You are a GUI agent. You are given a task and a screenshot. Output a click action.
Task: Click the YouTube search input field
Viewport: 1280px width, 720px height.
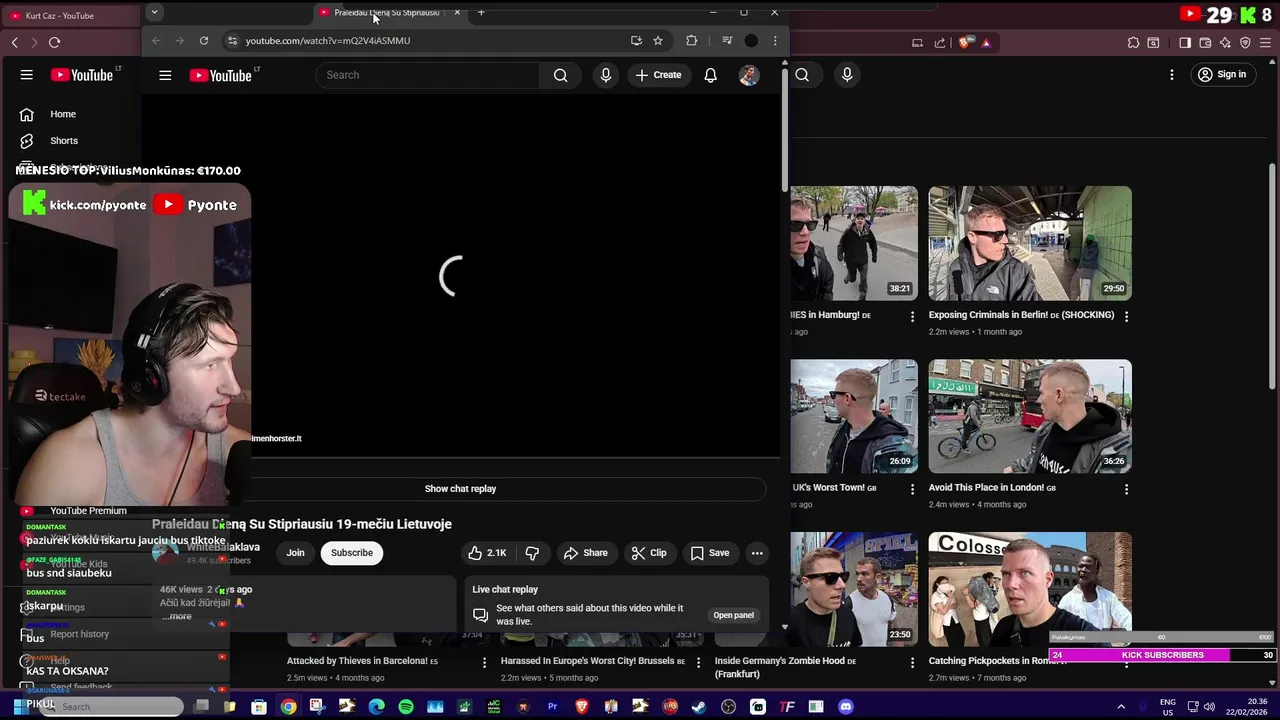(428, 75)
